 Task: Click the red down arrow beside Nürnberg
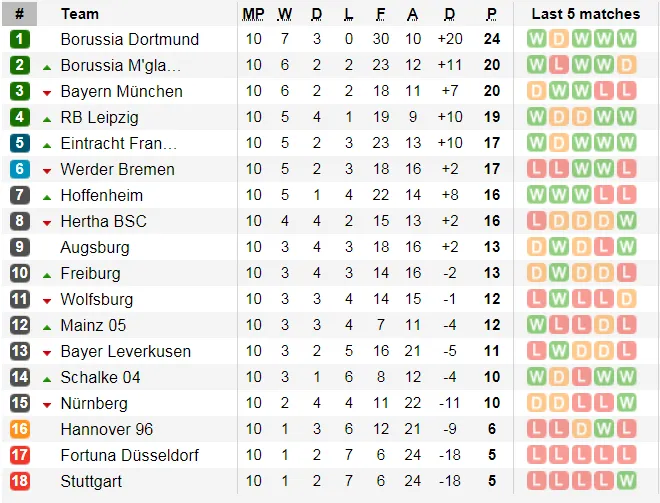pos(47,404)
